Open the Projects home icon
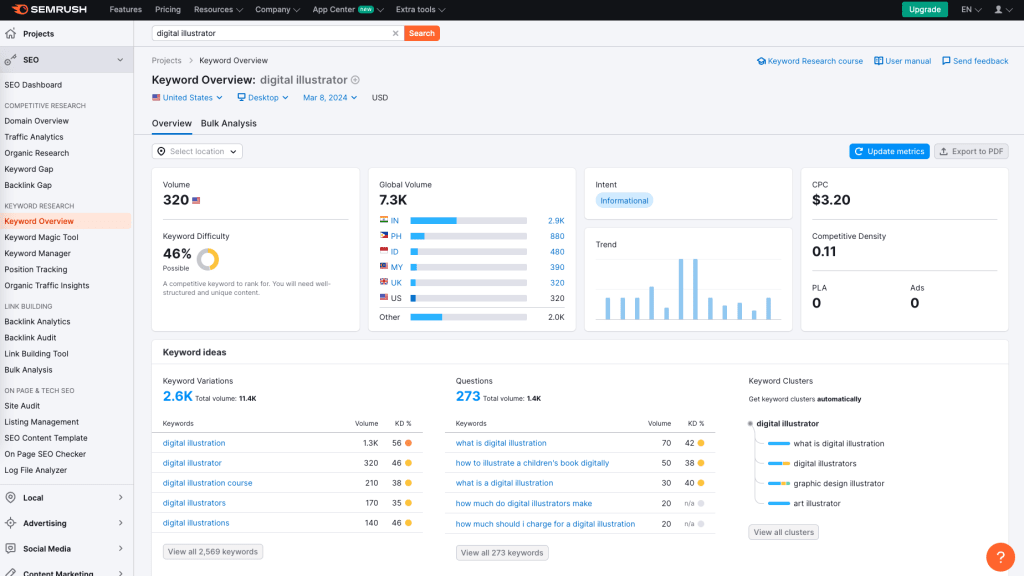The width and height of the screenshot is (1024, 576). 10,33
